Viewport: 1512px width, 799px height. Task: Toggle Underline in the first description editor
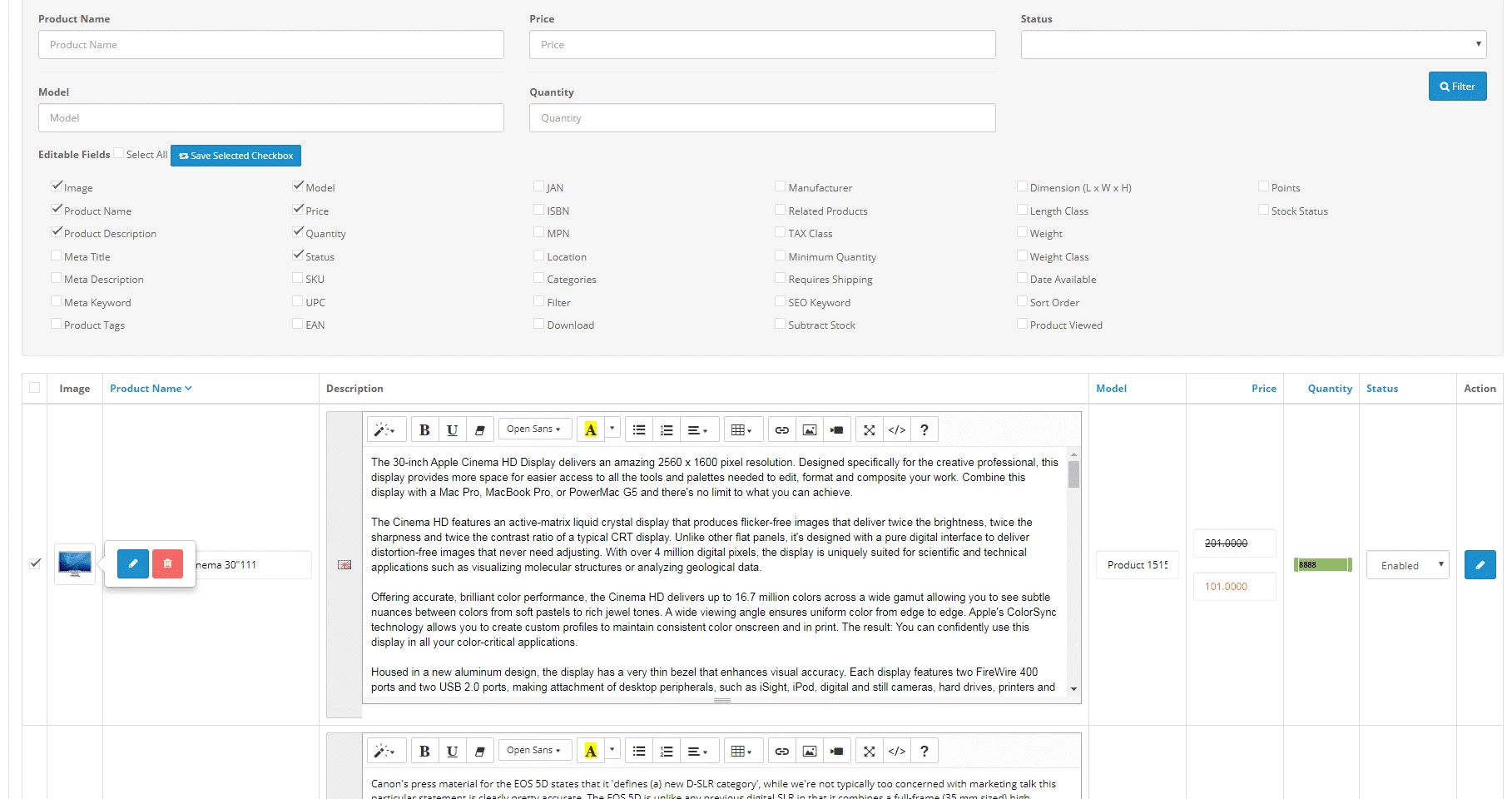coord(452,429)
